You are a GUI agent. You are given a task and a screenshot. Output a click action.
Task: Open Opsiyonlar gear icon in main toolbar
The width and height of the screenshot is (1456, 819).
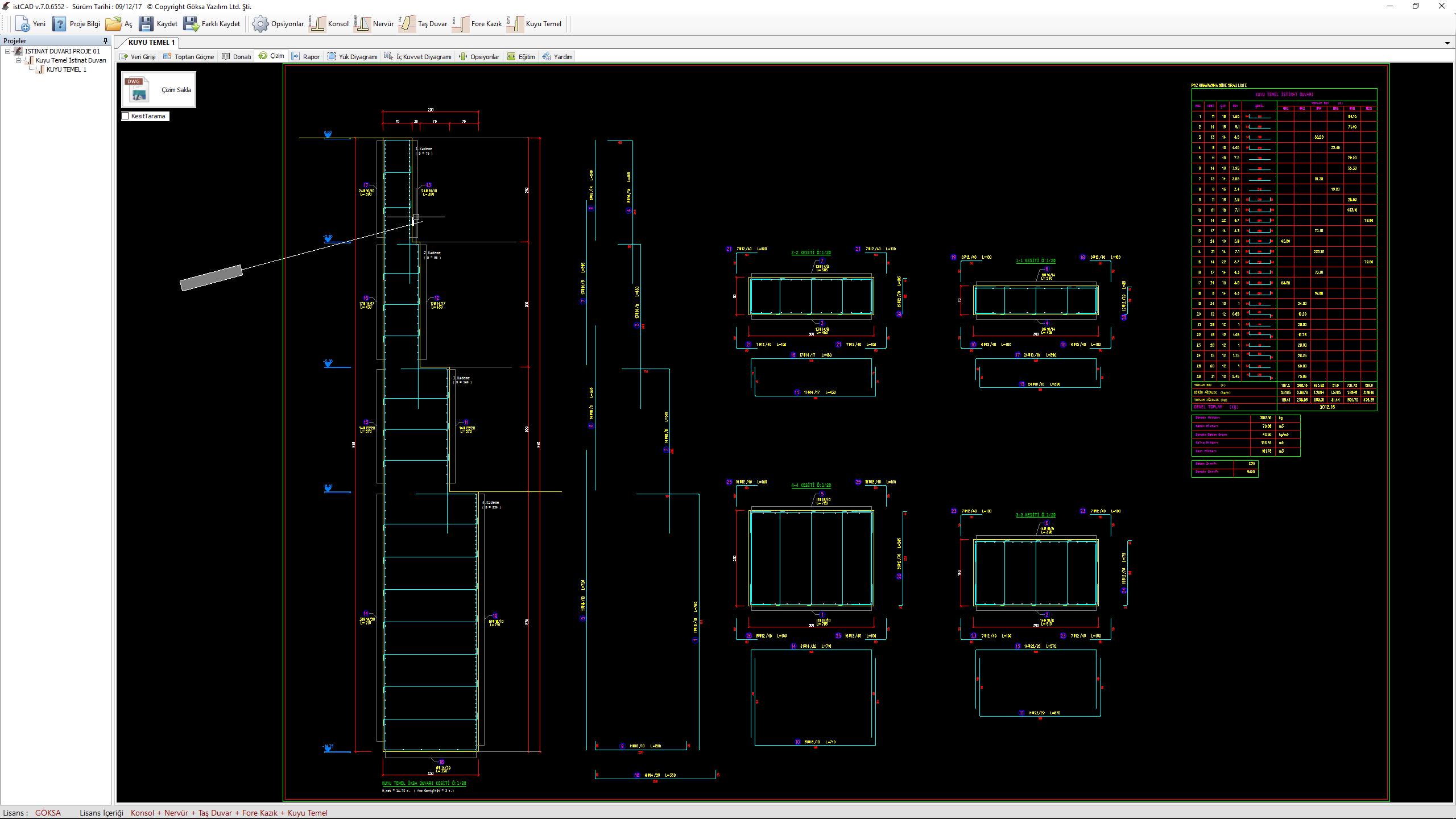tap(260, 24)
